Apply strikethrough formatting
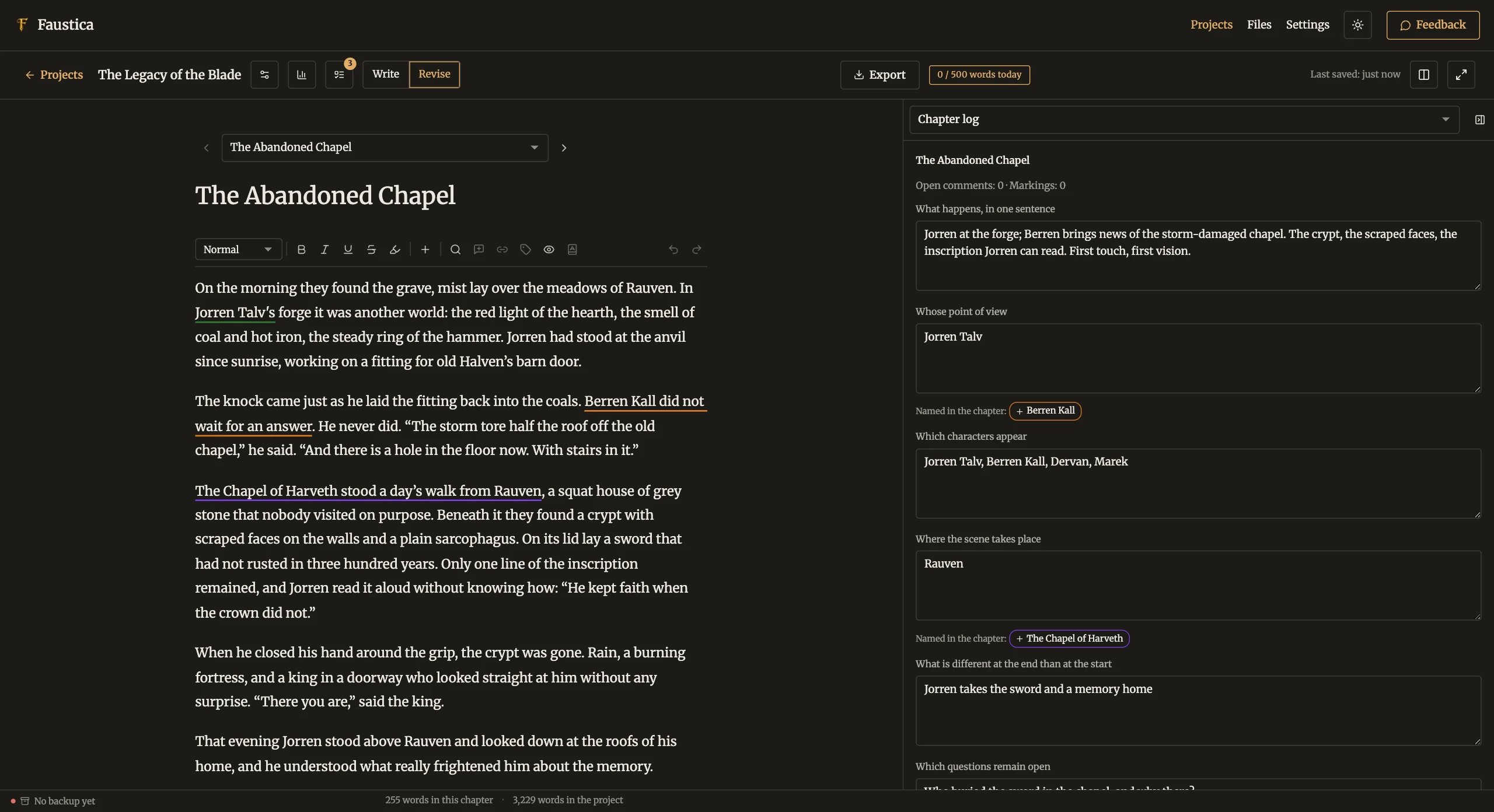The image size is (1494, 812). tap(371, 250)
